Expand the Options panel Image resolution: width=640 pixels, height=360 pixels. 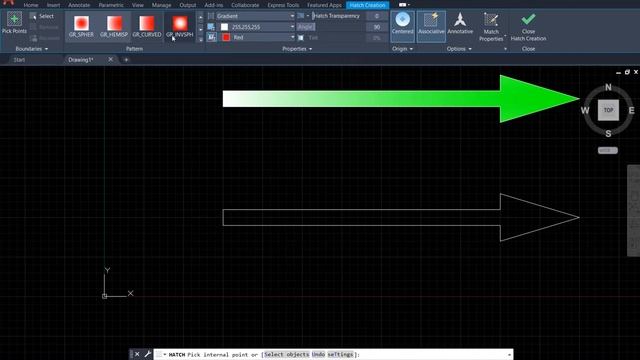pyautogui.click(x=459, y=49)
